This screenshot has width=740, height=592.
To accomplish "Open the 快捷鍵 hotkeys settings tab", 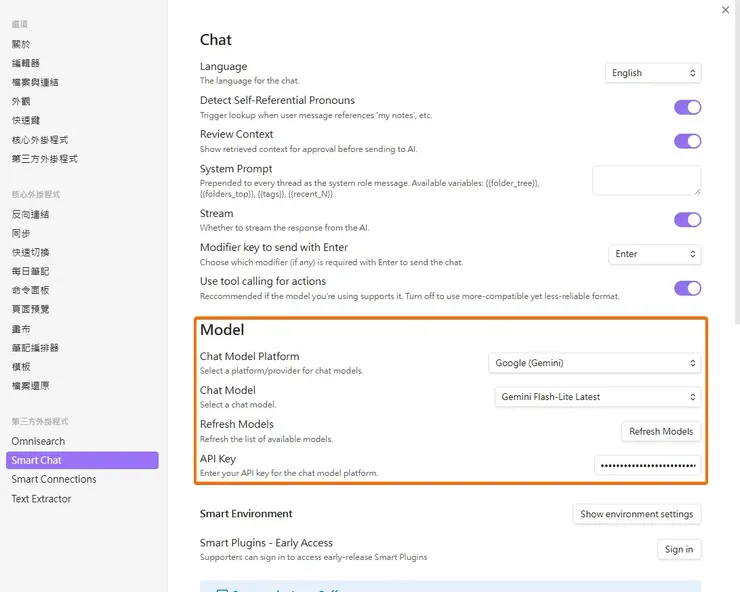I will pos(24,120).
